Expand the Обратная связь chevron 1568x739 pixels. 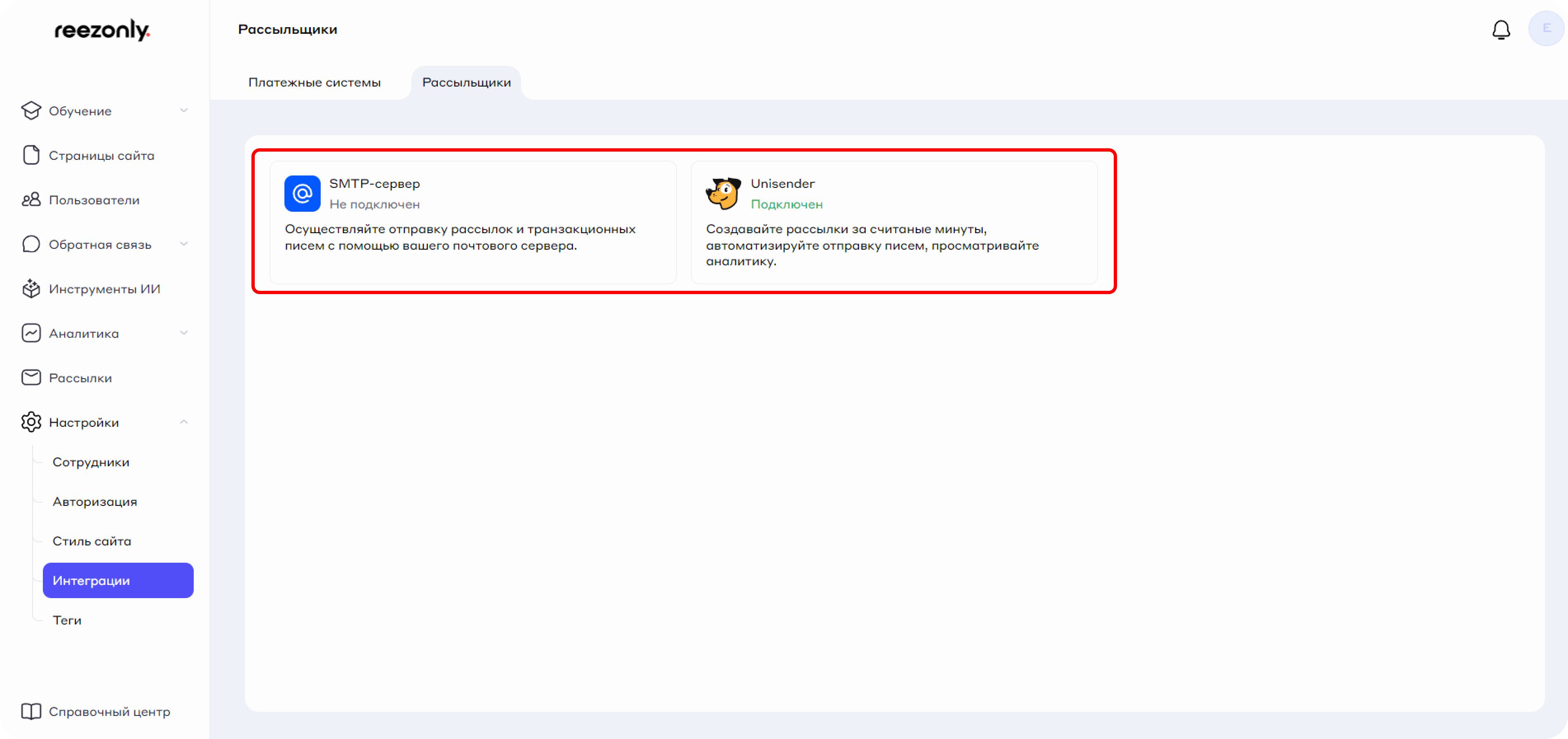click(184, 244)
